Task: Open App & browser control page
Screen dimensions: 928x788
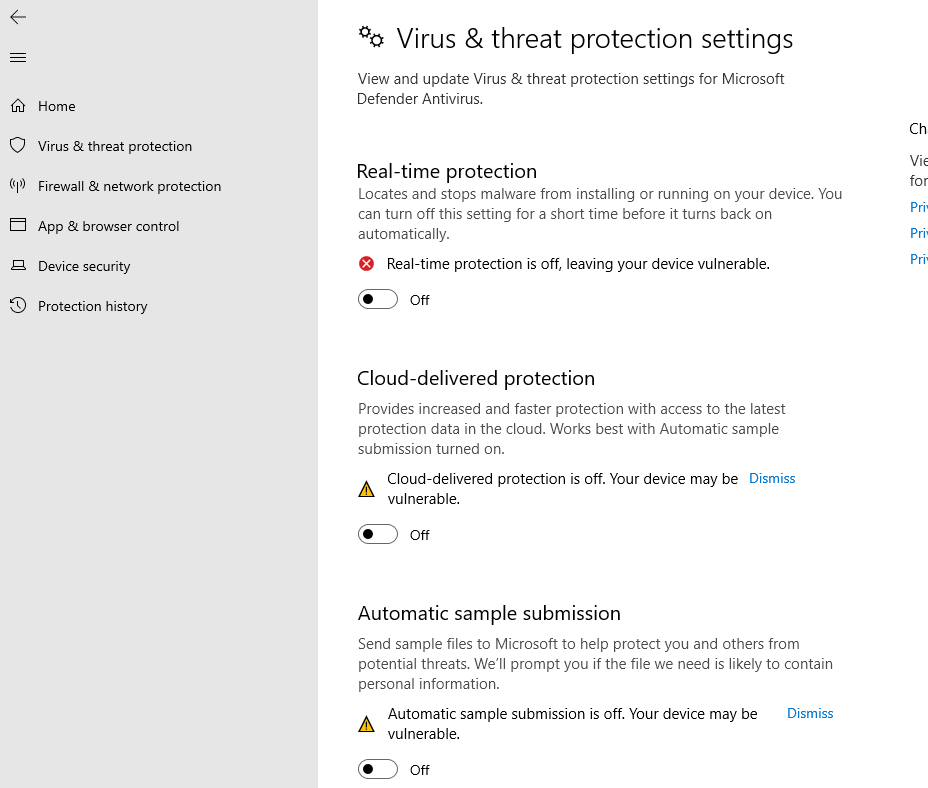Action: [108, 226]
